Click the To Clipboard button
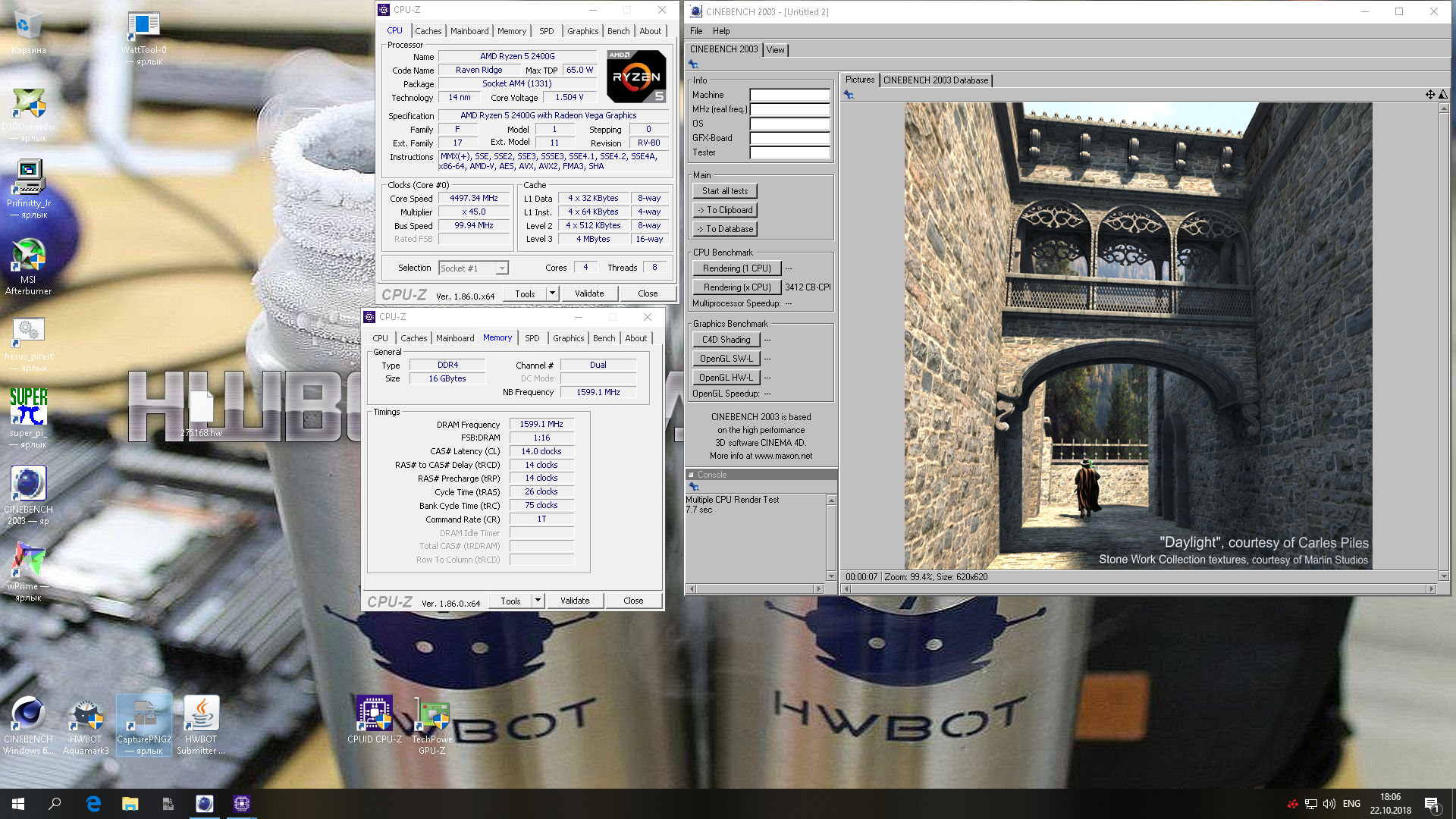Image resolution: width=1456 pixels, height=819 pixels. 725,210
